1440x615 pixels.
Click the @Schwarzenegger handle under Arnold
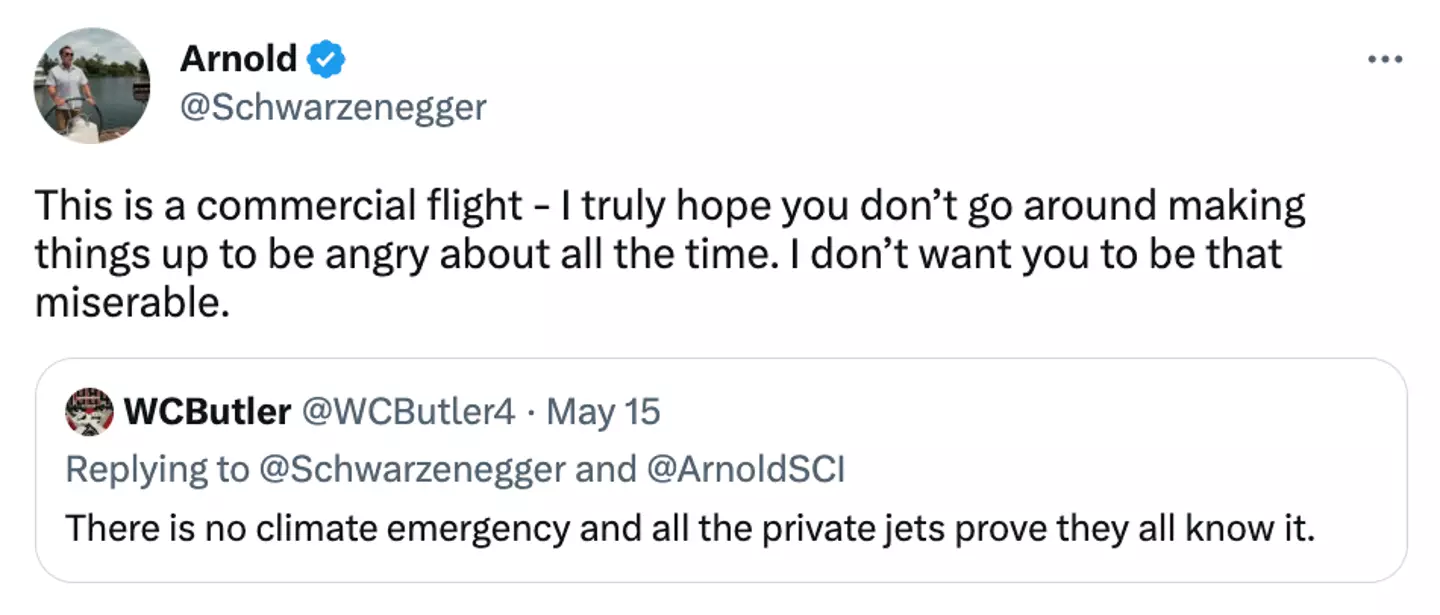coord(332,107)
